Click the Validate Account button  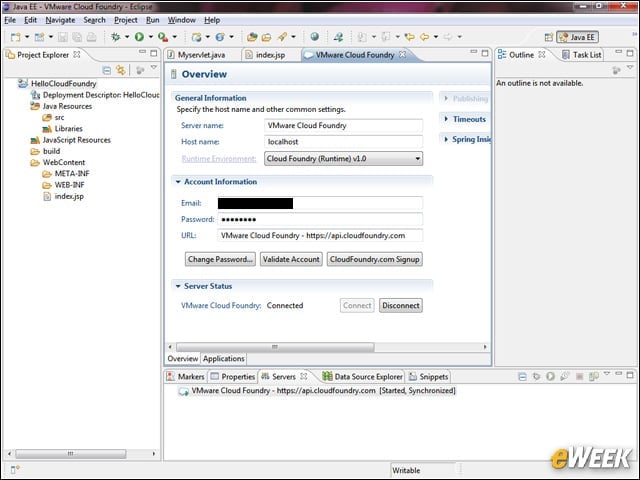coord(291,259)
